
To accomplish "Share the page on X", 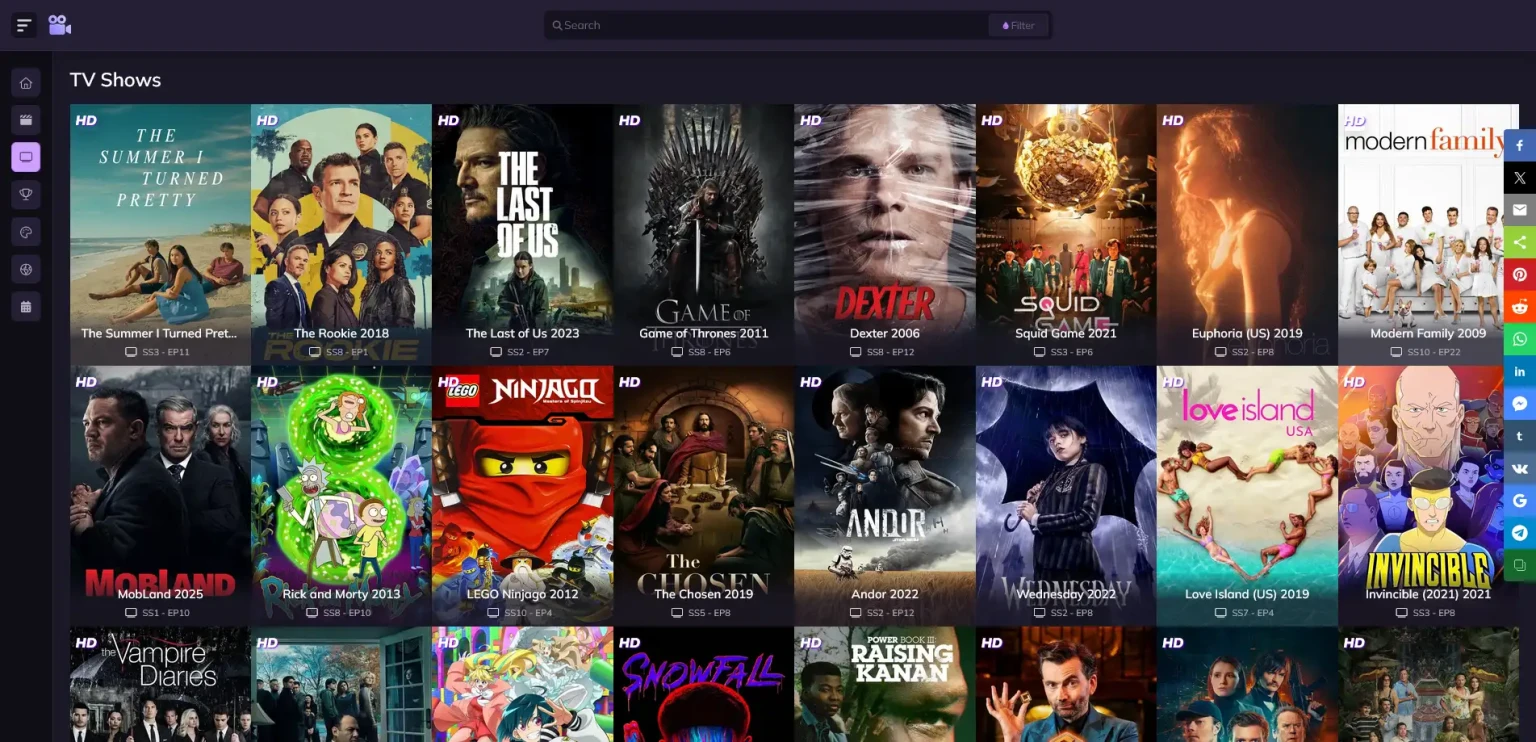I will (x=1520, y=178).
